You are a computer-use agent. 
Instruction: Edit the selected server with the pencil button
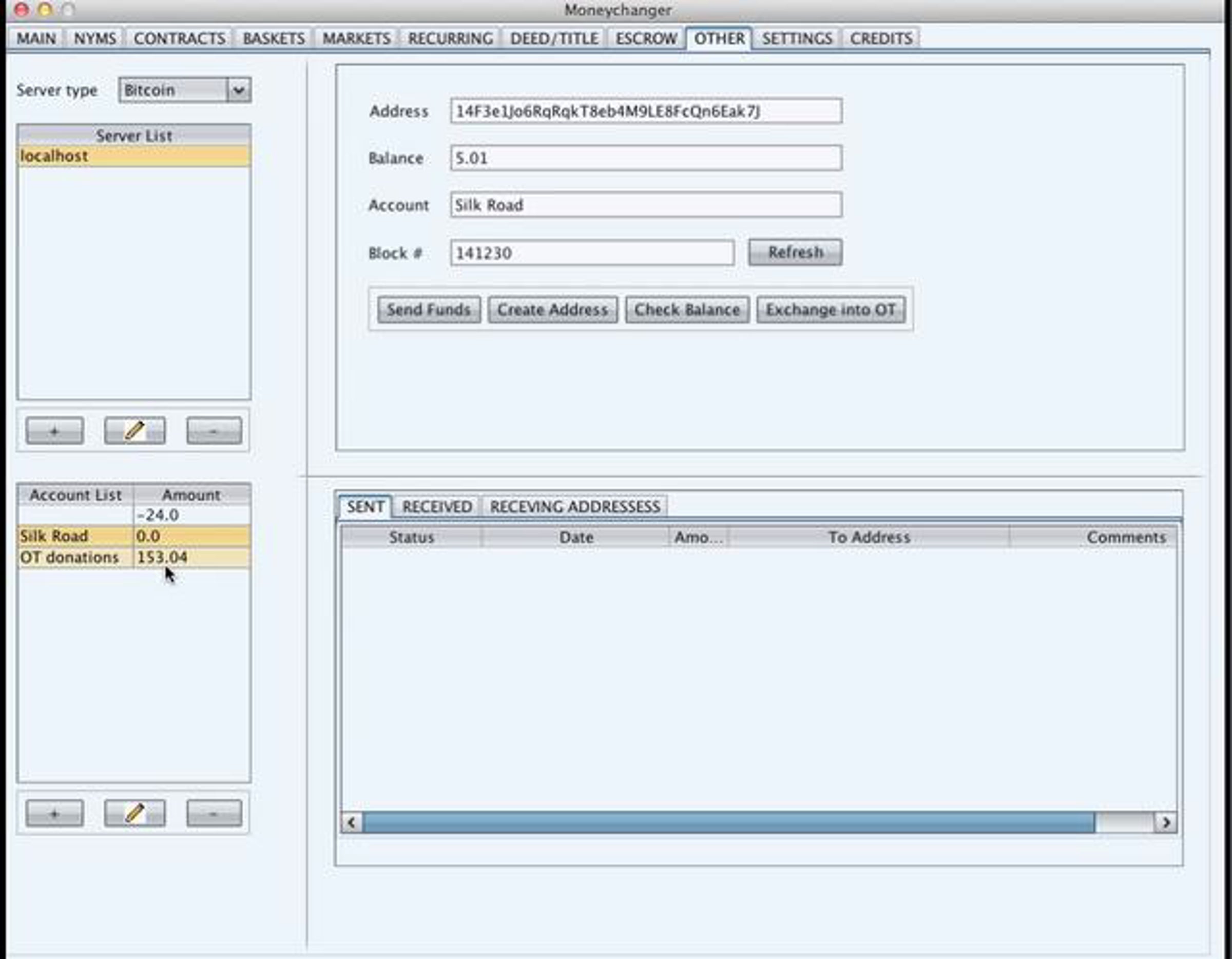point(135,431)
